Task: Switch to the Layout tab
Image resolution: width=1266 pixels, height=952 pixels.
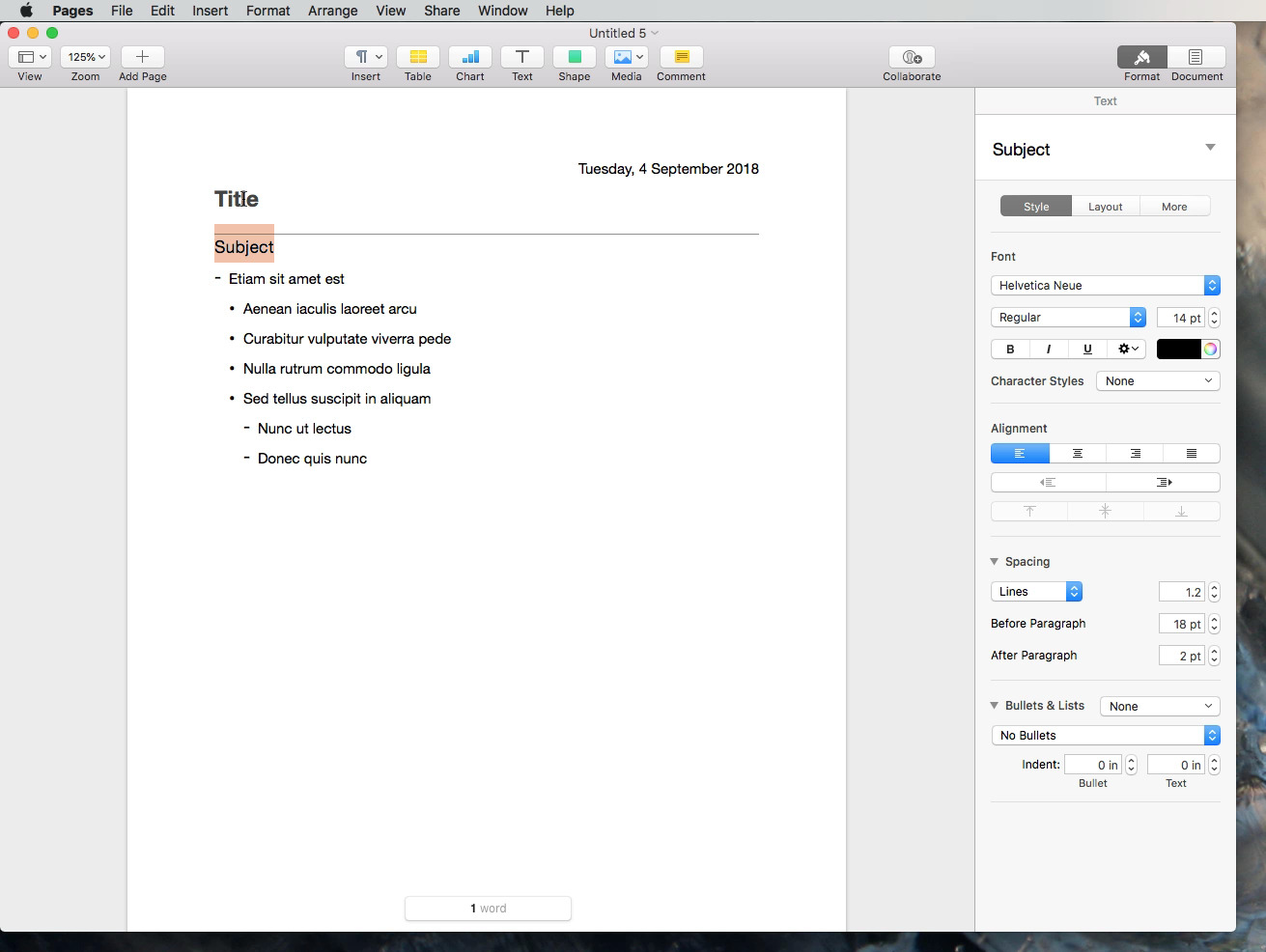Action: (1105, 207)
